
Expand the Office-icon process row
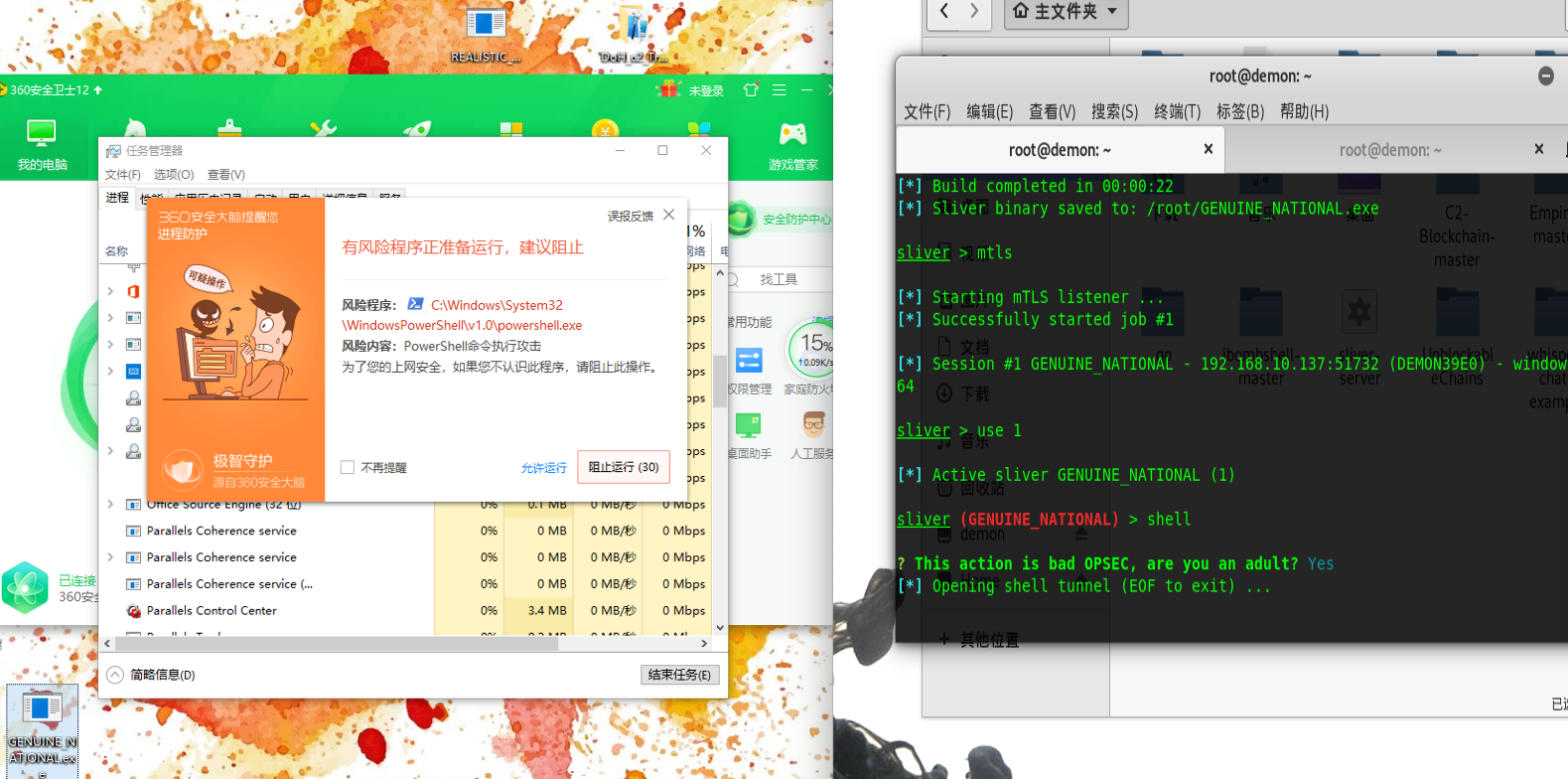(110, 291)
